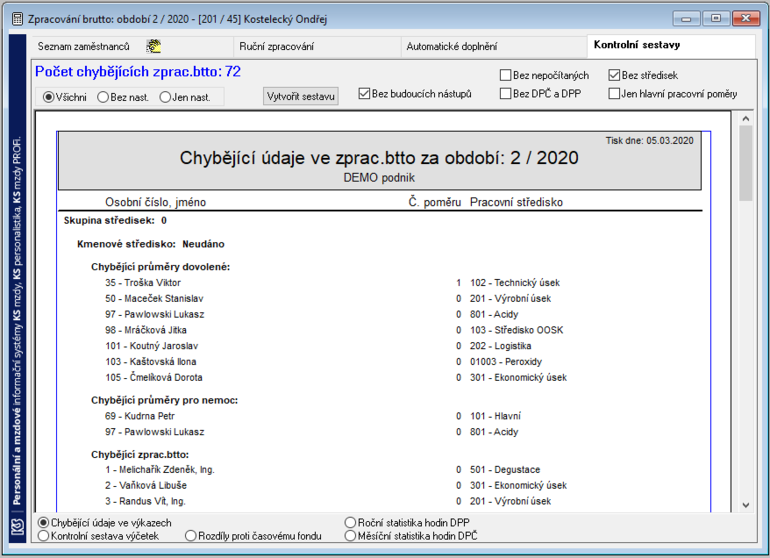Viewport: 770px width, 558px height.
Task: Click the row 2 - Vaňková Libuše
Action: (146, 485)
